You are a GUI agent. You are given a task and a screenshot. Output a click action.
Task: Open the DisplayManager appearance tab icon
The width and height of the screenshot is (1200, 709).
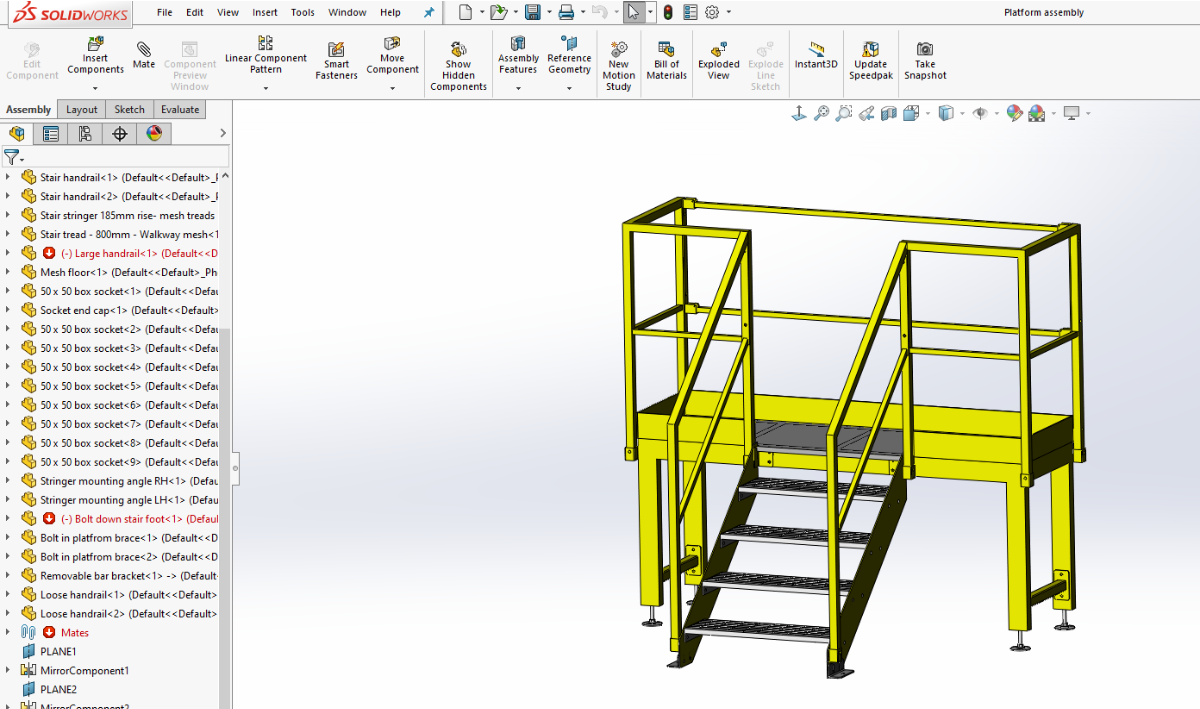[154, 134]
